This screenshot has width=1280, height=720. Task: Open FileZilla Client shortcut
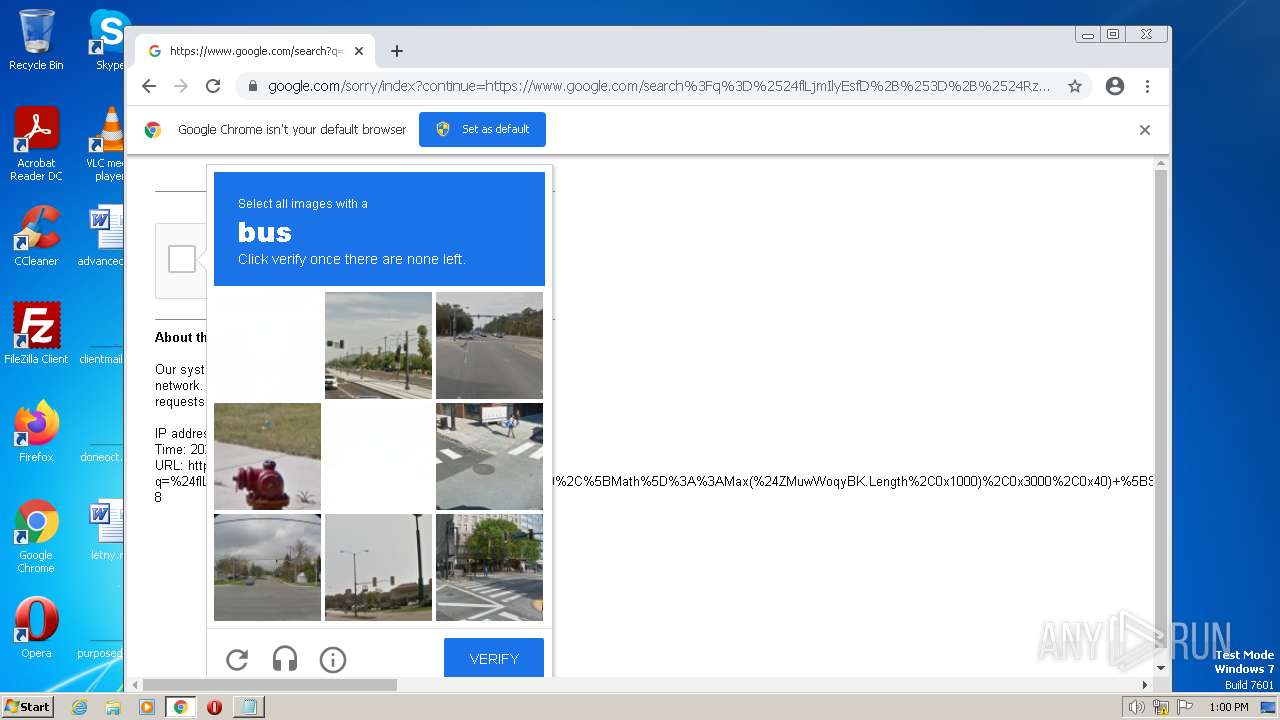click(36, 333)
